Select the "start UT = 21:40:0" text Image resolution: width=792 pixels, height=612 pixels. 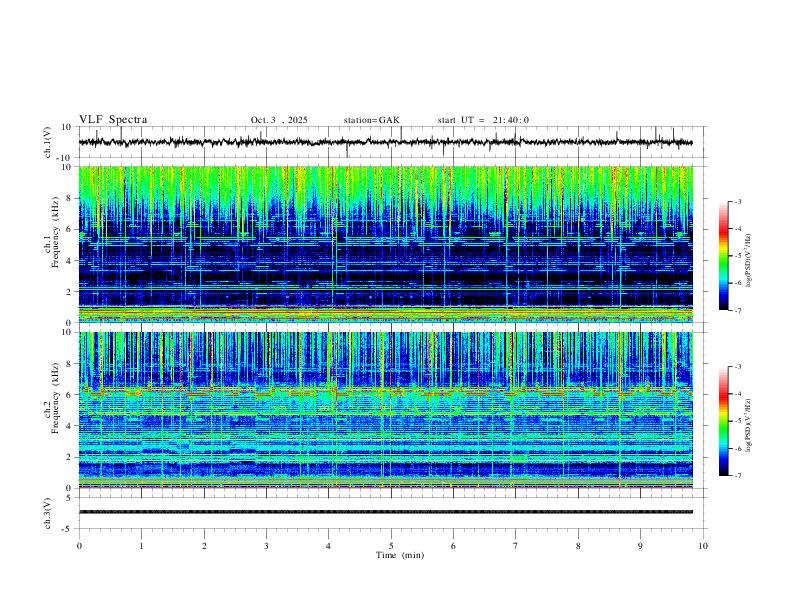[483, 120]
